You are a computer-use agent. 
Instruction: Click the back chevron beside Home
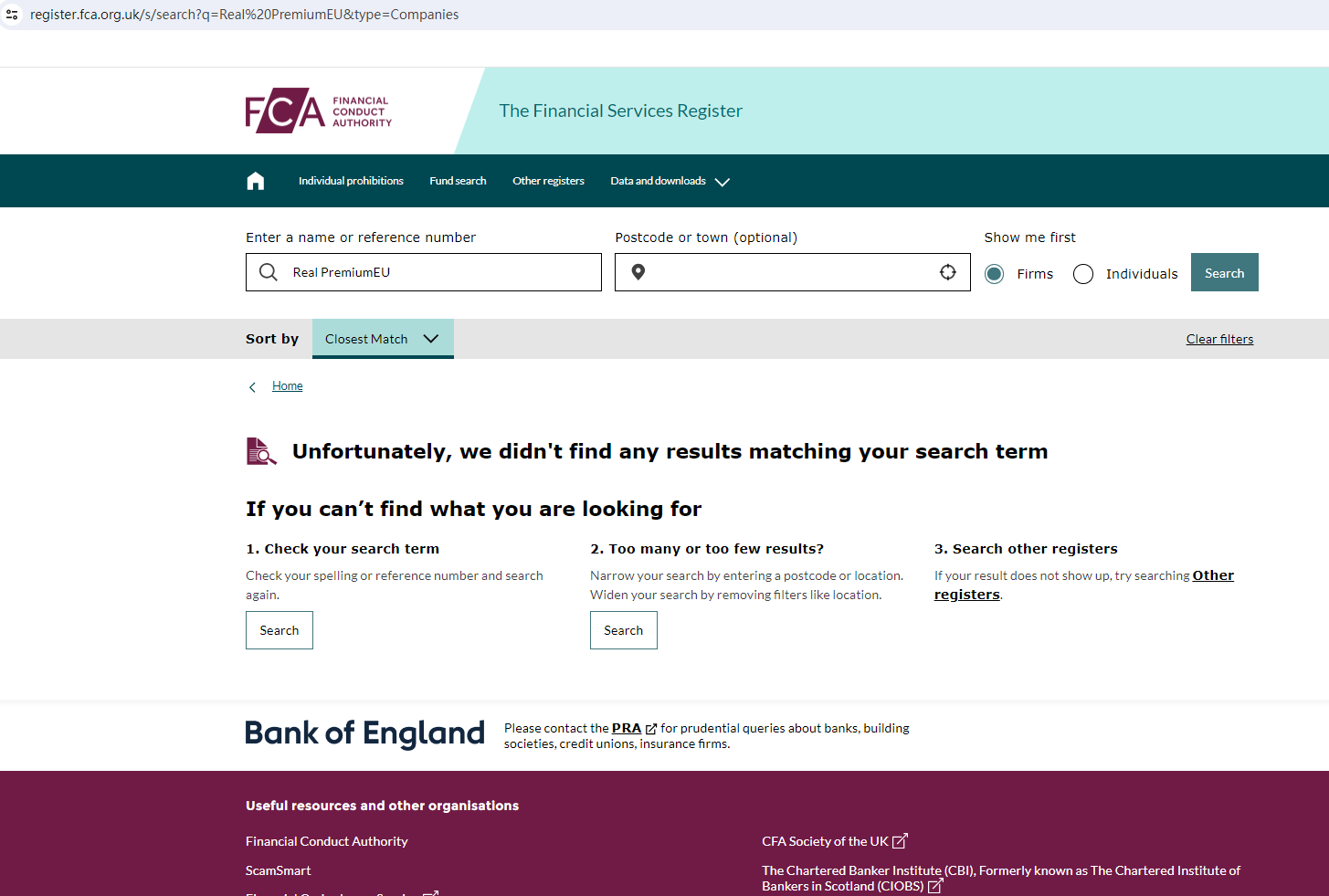pyautogui.click(x=253, y=387)
